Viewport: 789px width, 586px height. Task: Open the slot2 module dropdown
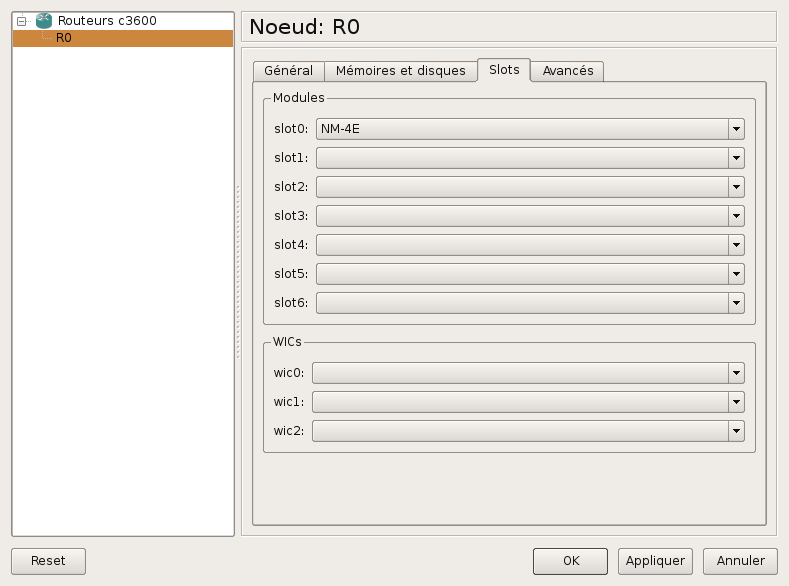point(530,187)
